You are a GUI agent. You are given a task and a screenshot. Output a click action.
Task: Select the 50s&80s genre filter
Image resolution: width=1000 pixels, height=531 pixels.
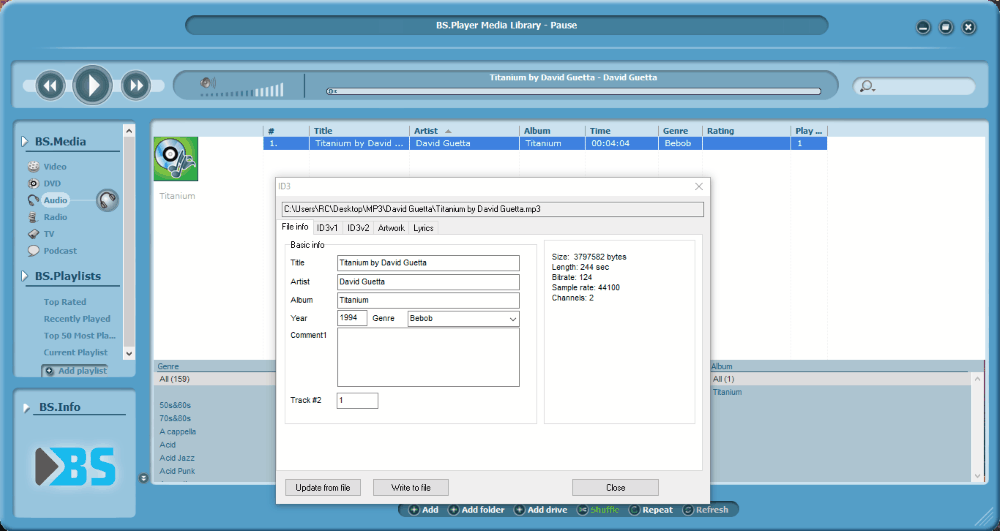(175, 405)
